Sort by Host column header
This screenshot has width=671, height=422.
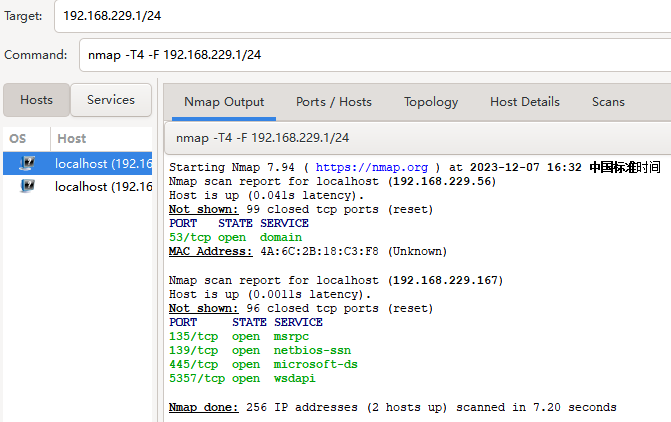[101, 139]
